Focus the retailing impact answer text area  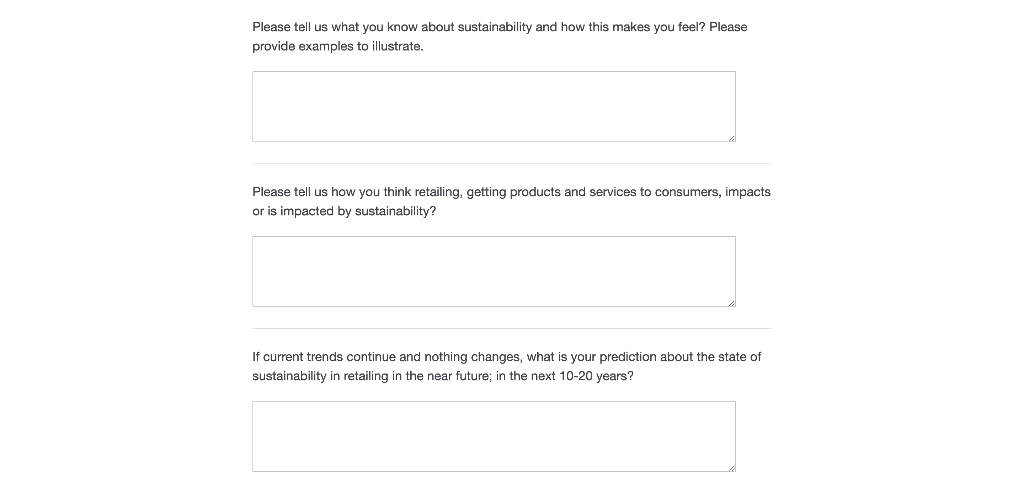tap(493, 271)
